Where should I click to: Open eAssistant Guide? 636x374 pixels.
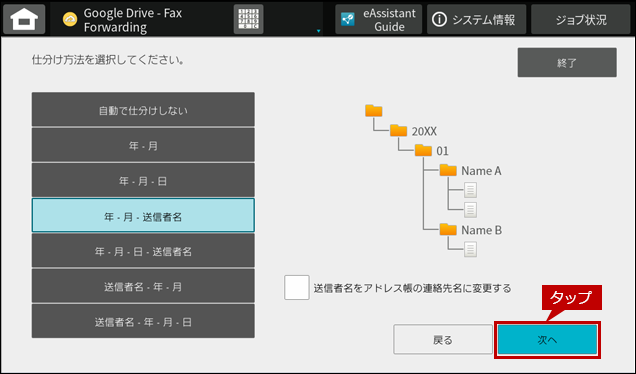click(378, 19)
